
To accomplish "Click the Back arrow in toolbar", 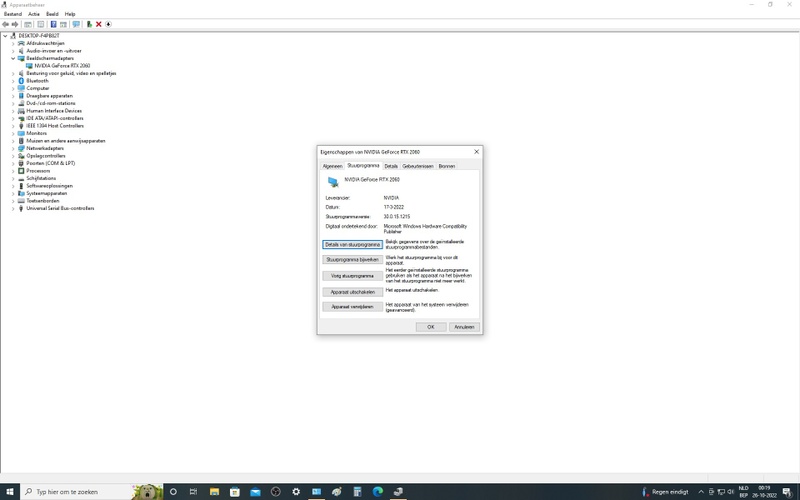I will coord(6,24).
